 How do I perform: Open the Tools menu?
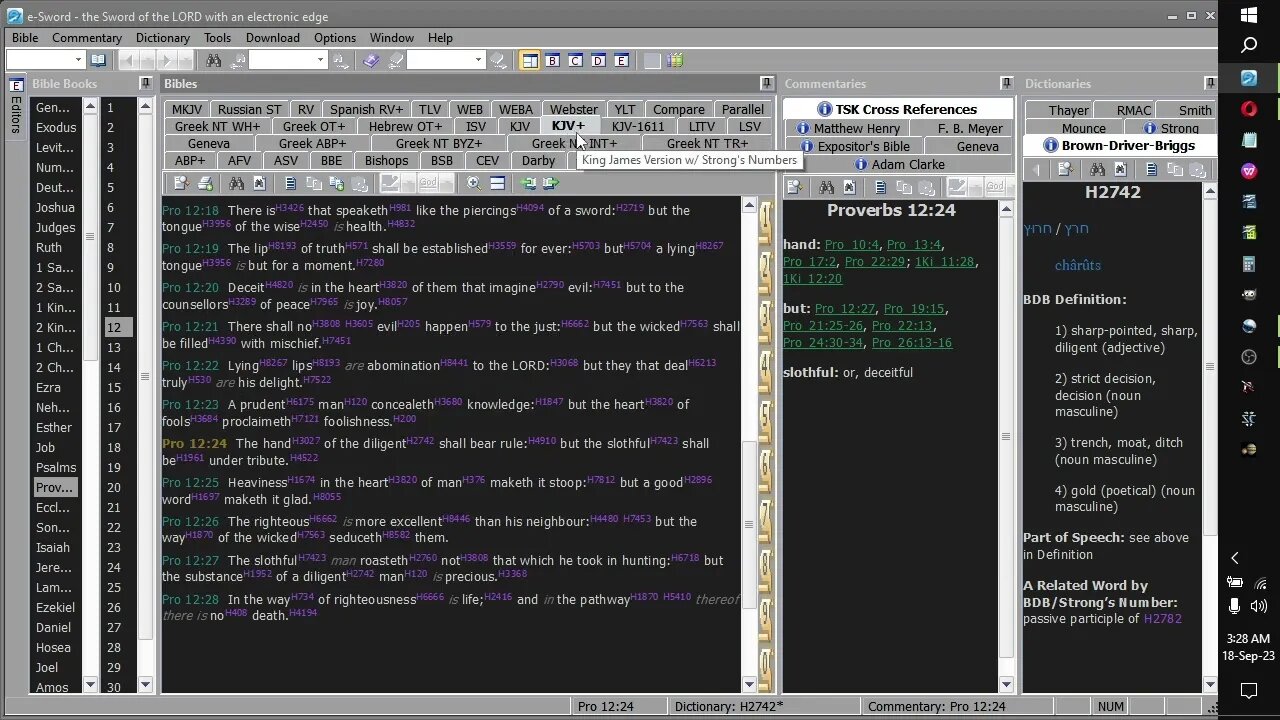click(x=217, y=37)
